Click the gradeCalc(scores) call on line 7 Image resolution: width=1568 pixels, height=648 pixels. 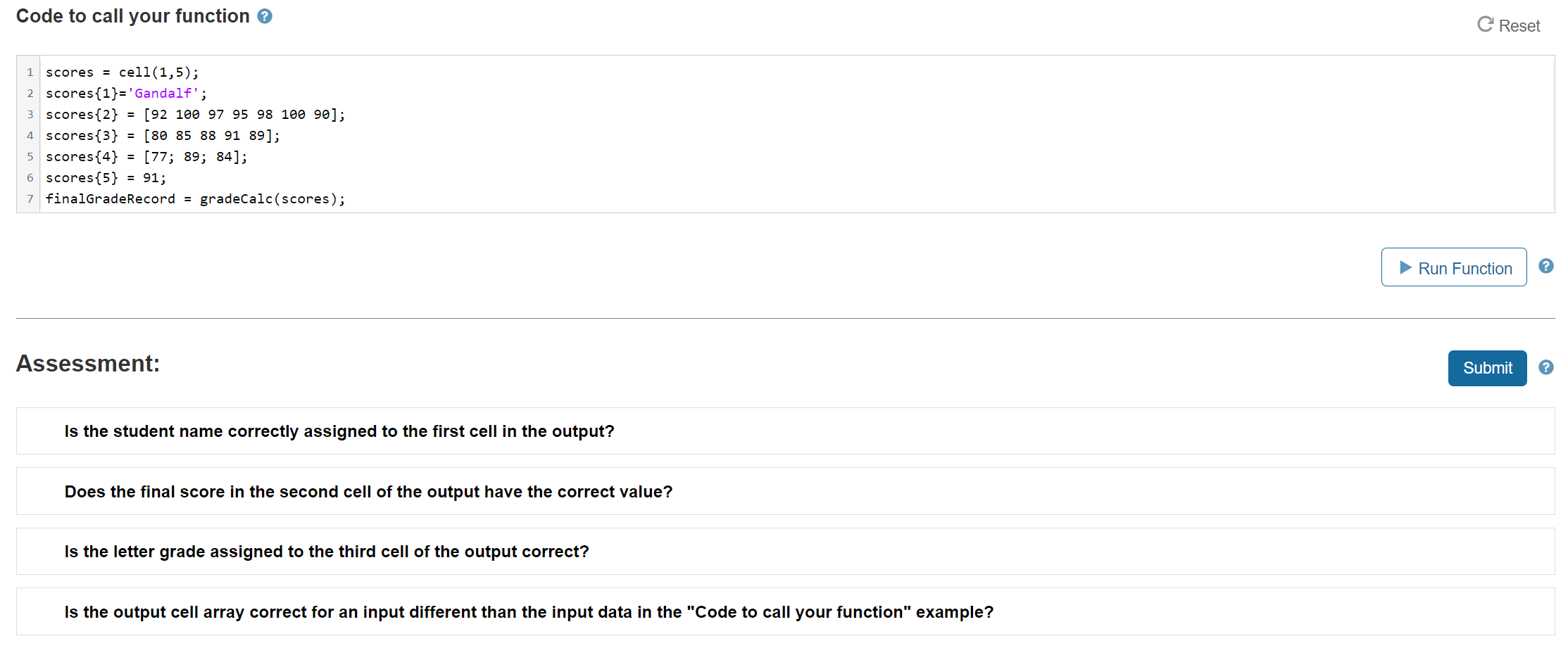271,199
